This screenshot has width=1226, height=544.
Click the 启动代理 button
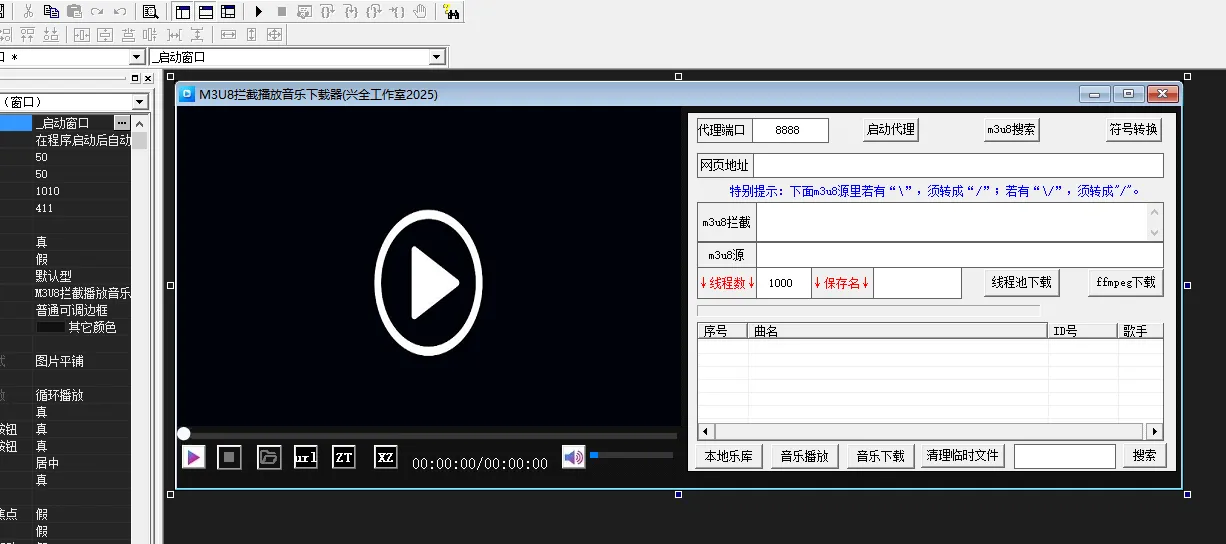click(x=890, y=130)
